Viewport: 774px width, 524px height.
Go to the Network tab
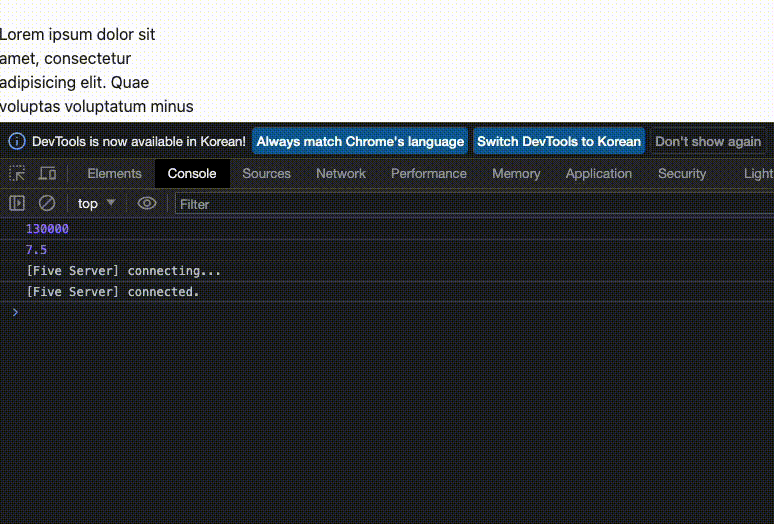[341, 174]
